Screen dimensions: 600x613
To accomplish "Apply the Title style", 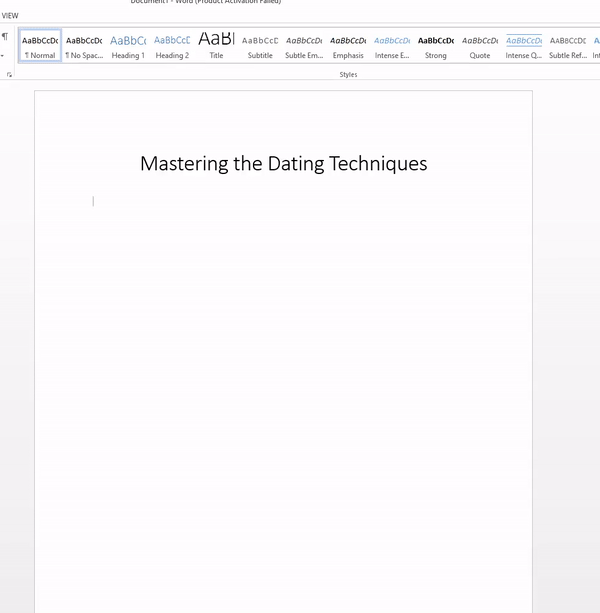I will point(216,46).
